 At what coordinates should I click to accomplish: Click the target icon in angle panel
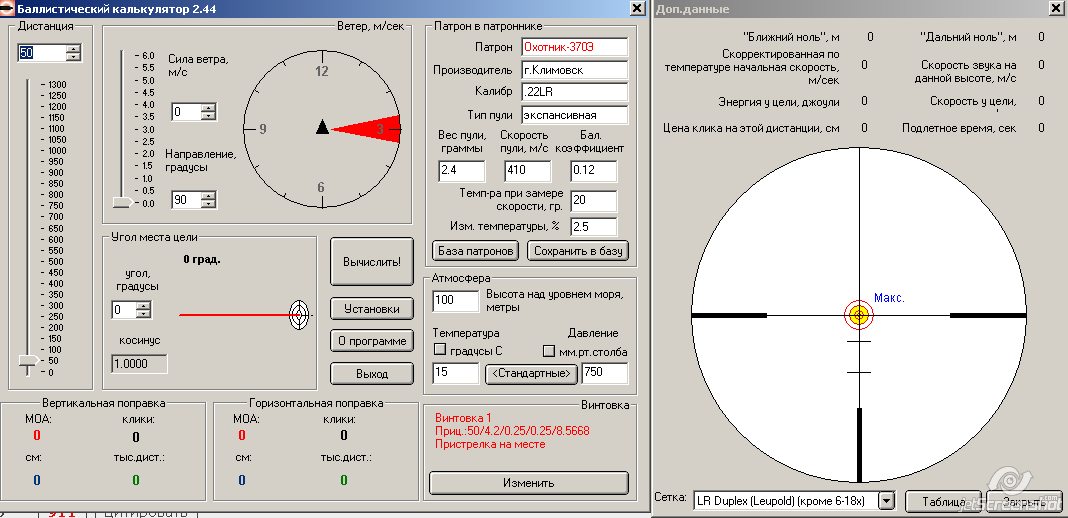(298, 315)
